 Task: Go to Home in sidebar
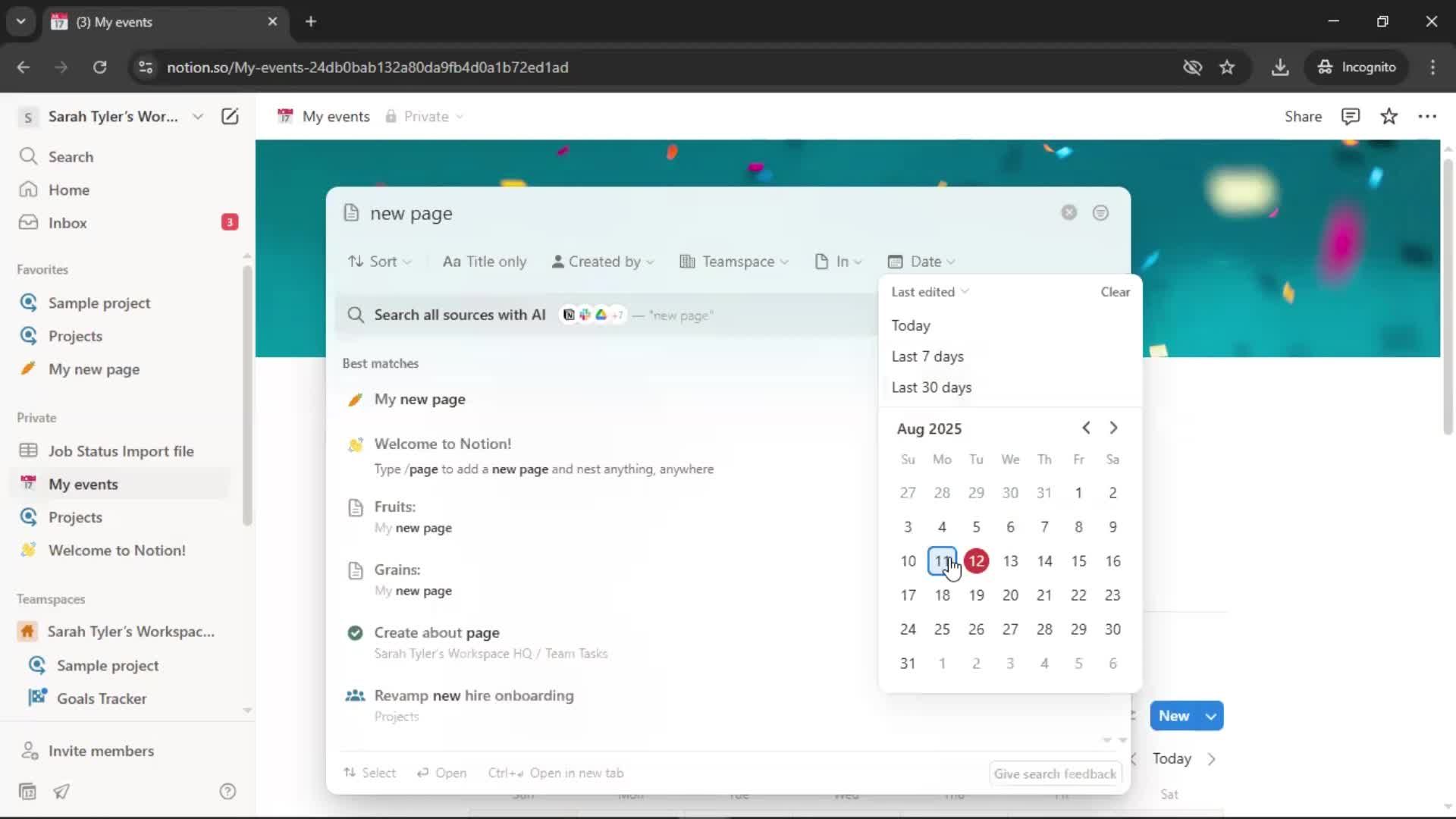click(68, 190)
